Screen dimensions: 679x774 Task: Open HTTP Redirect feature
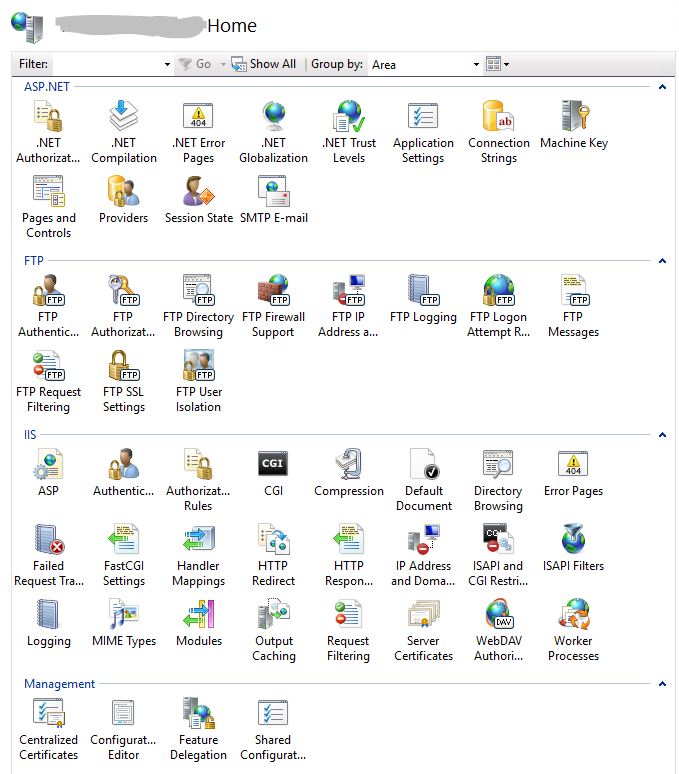[x=273, y=555]
